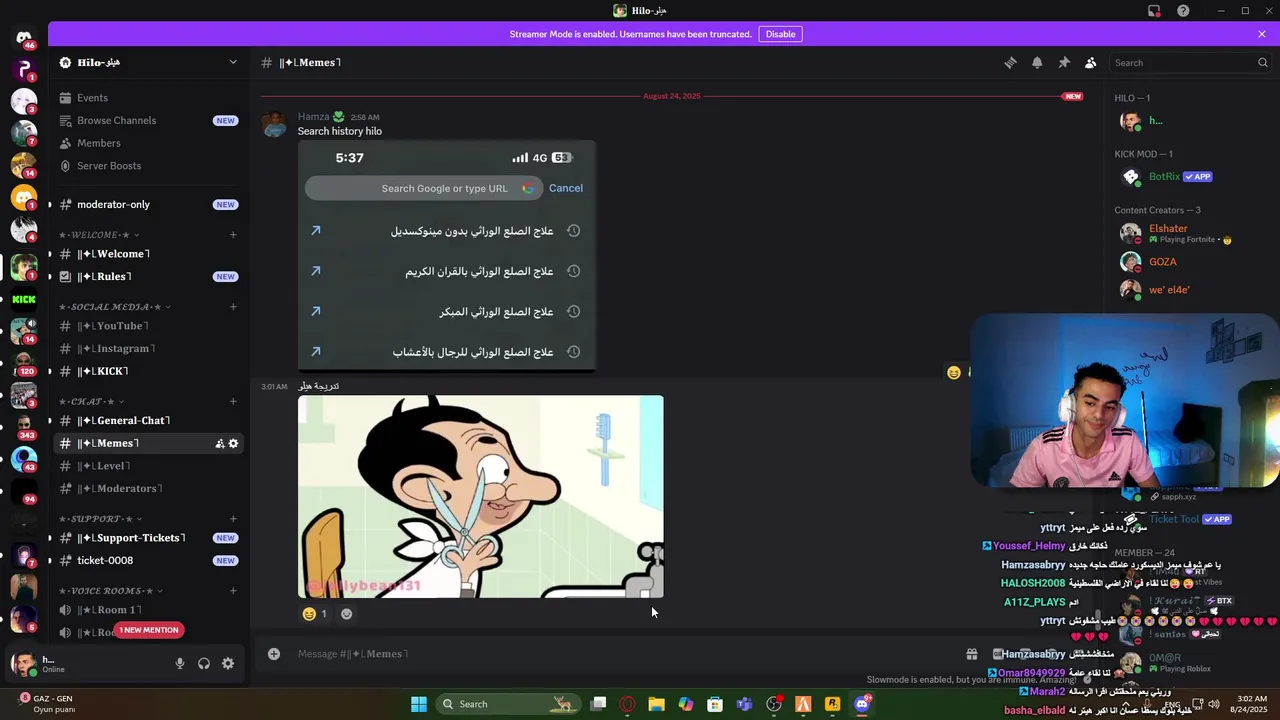Open Server Boosts

click(x=148, y=166)
